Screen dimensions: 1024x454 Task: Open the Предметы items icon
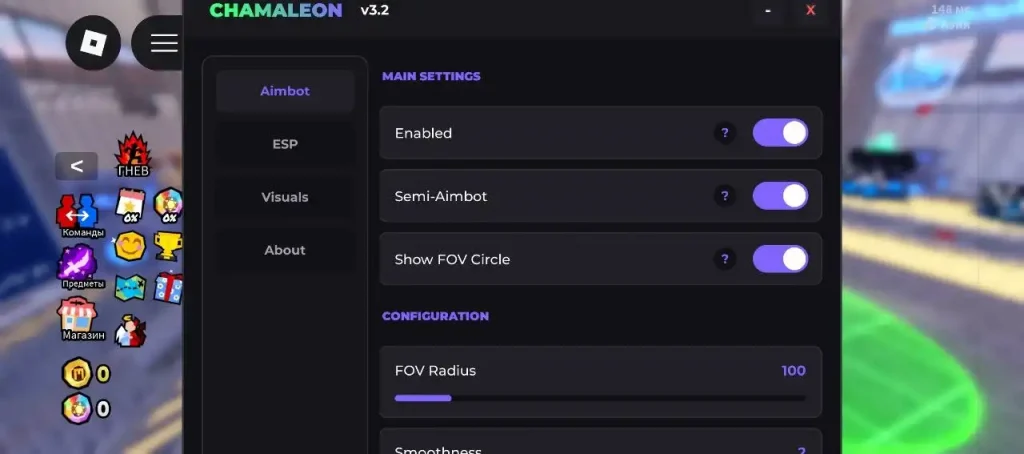coord(82,267)
